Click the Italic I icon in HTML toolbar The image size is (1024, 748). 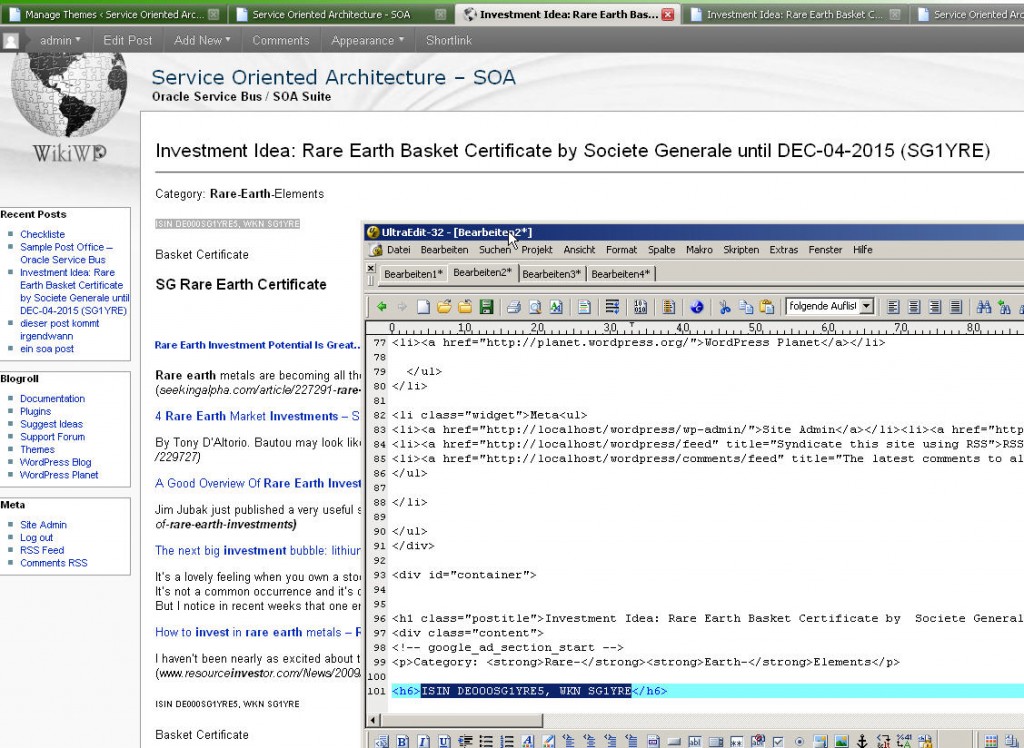coord(424,741)
